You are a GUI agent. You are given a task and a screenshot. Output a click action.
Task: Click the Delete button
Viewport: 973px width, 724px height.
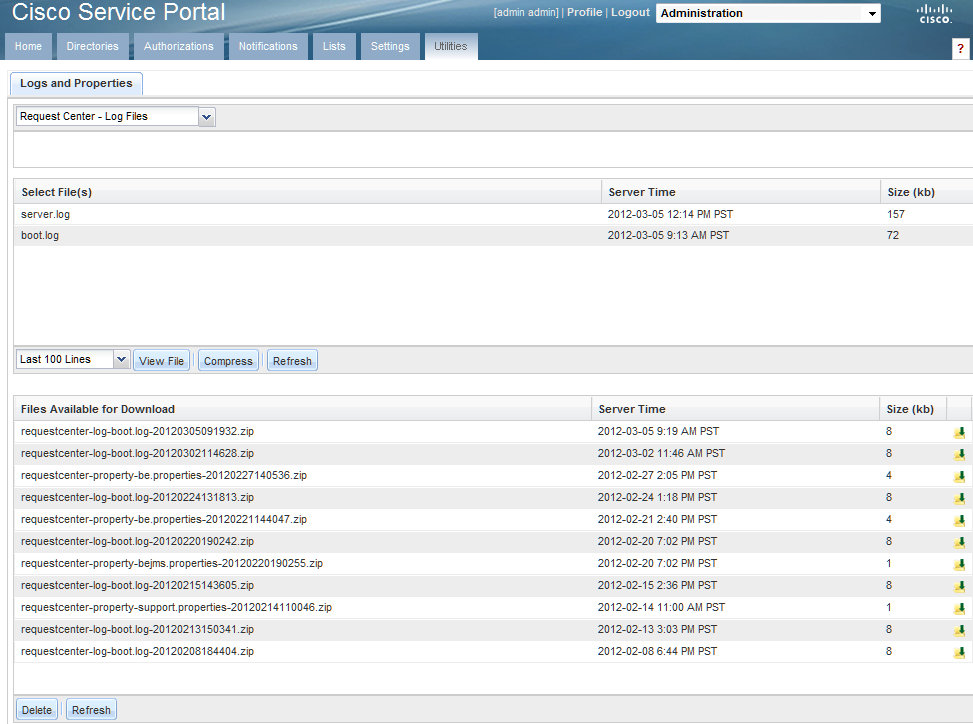(x=37, y=710)
